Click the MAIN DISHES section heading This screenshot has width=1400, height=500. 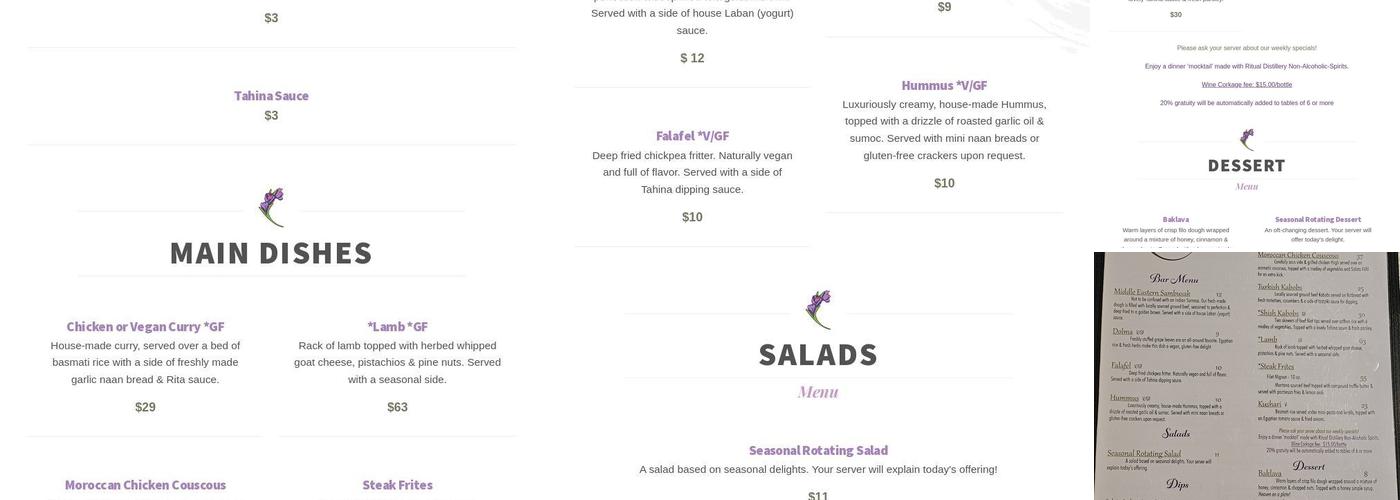pos(271,254)
